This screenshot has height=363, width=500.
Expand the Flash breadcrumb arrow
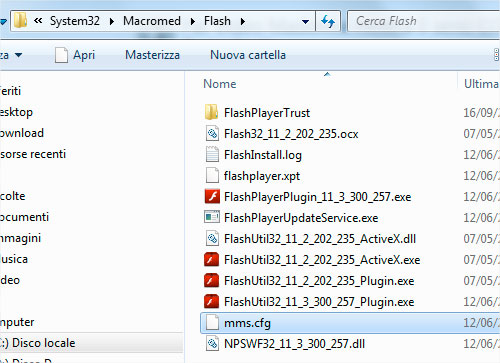click(x=243, y=22)
